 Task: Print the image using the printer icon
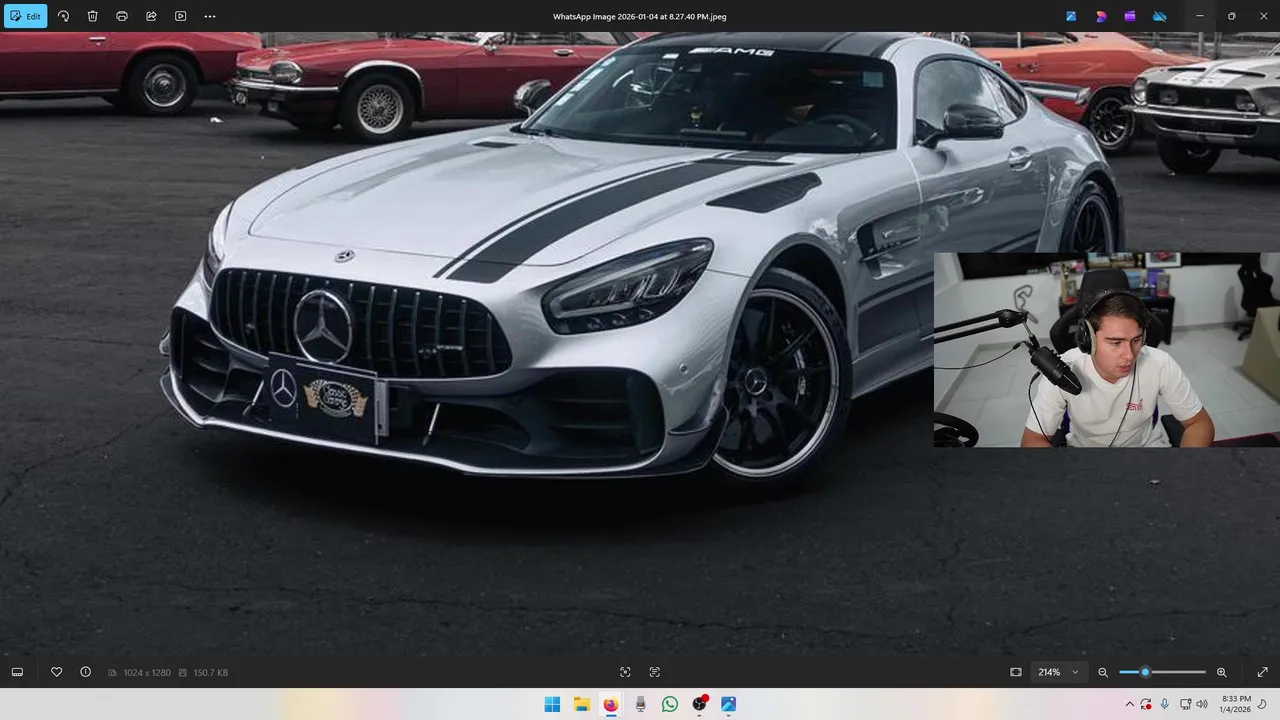pos(122,16)
